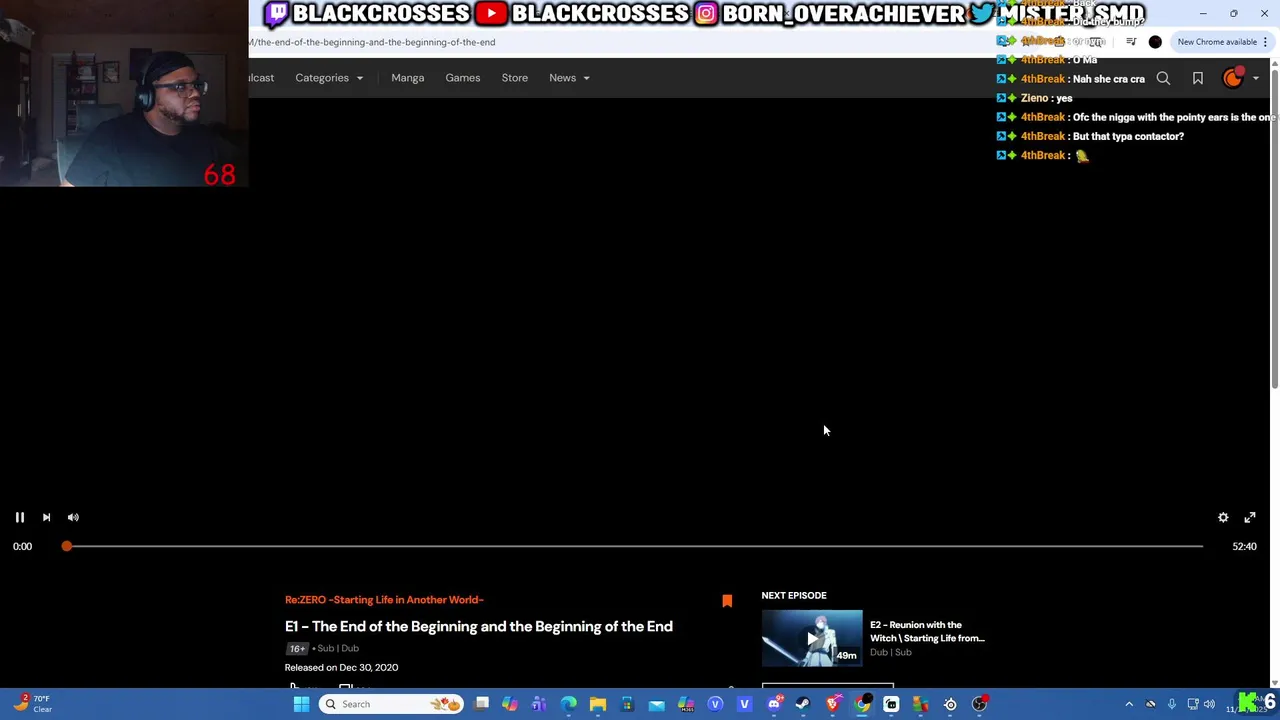1280x720 pixels.
Task: Click New Chrome available update button
Action: click(1217, 42)
